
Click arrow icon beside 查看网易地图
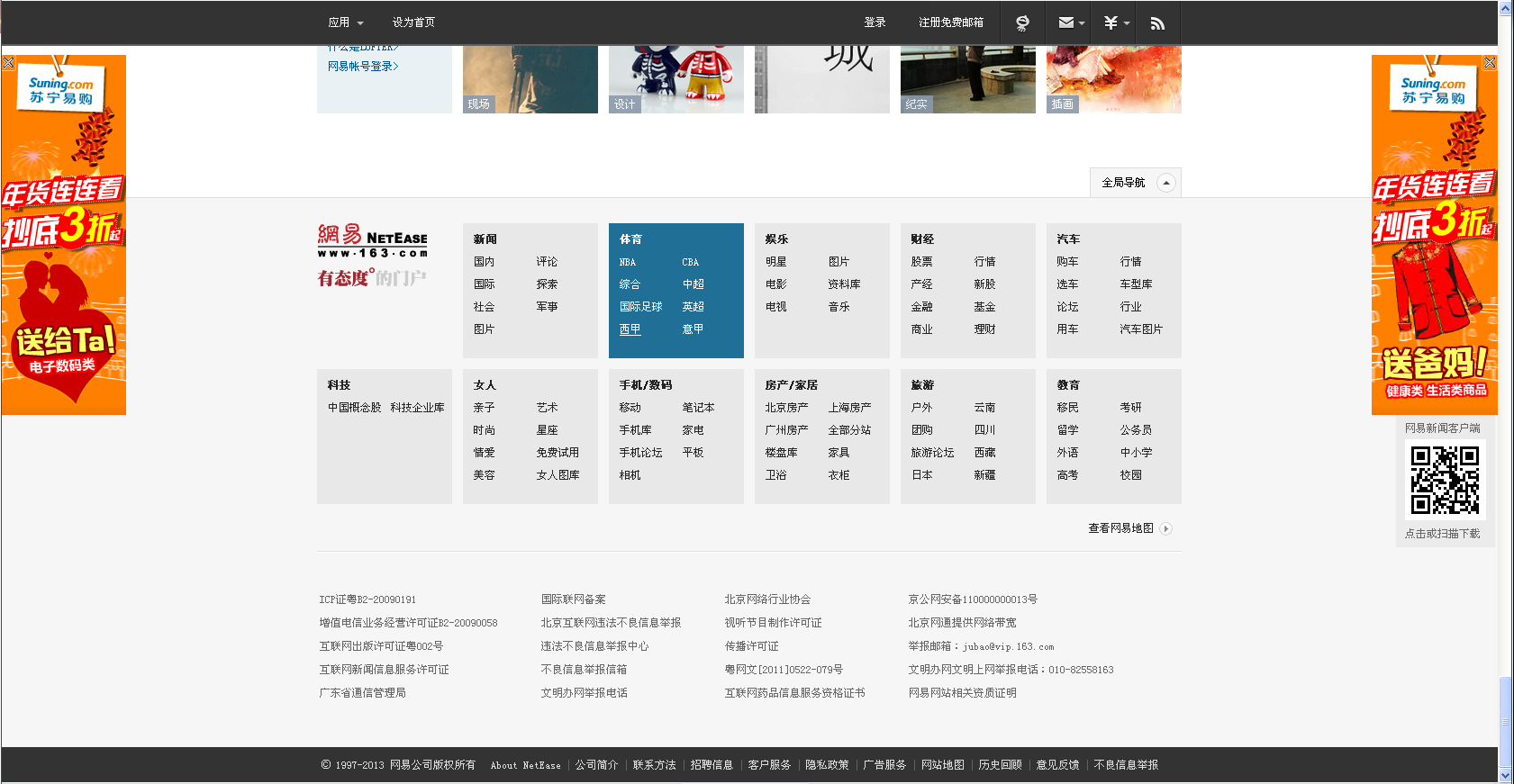point(1166,528)
